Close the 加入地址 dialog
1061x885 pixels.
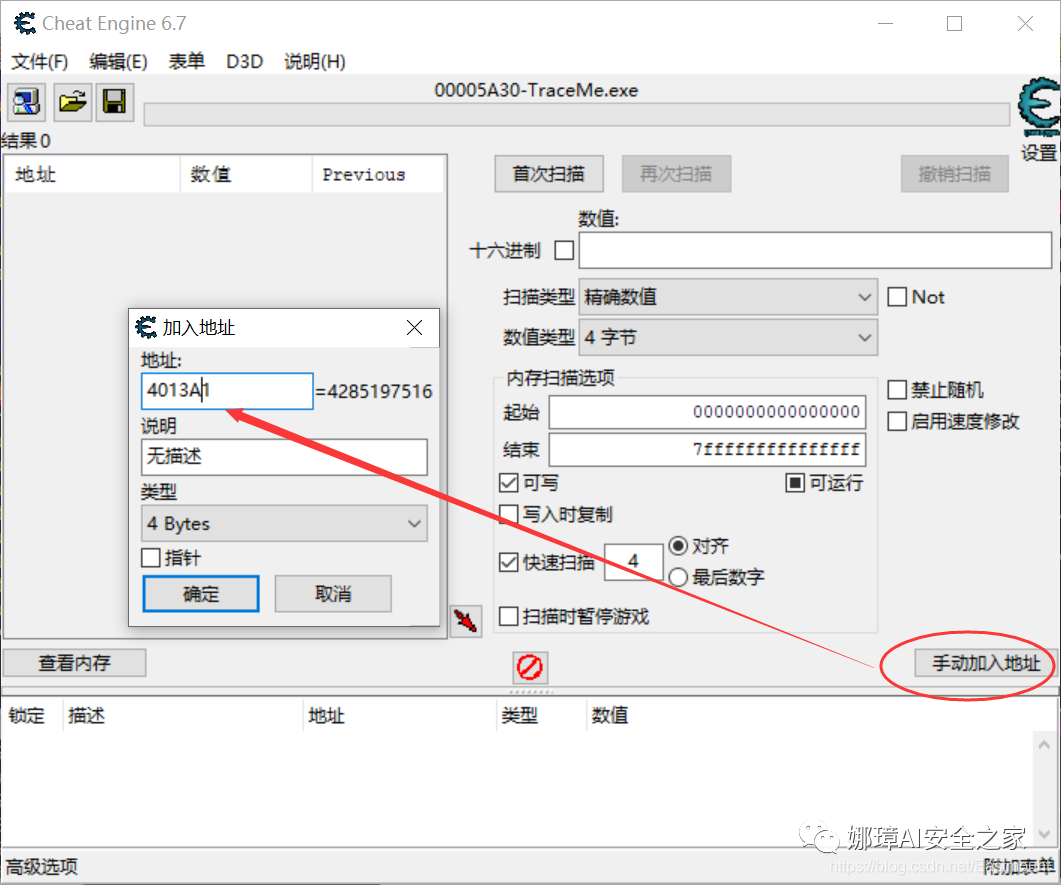point(415,327)
